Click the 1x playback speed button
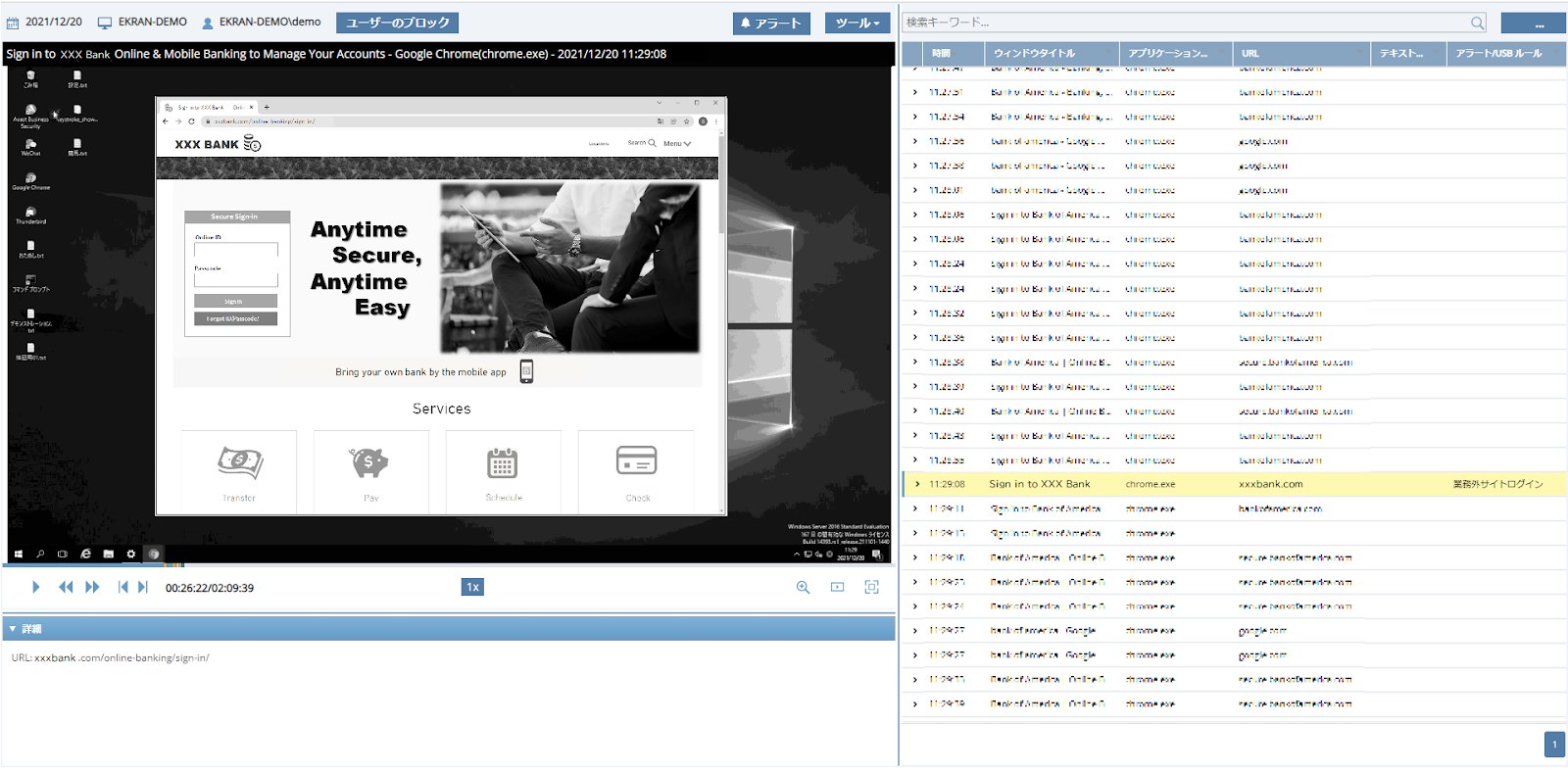 click(472, 587)
